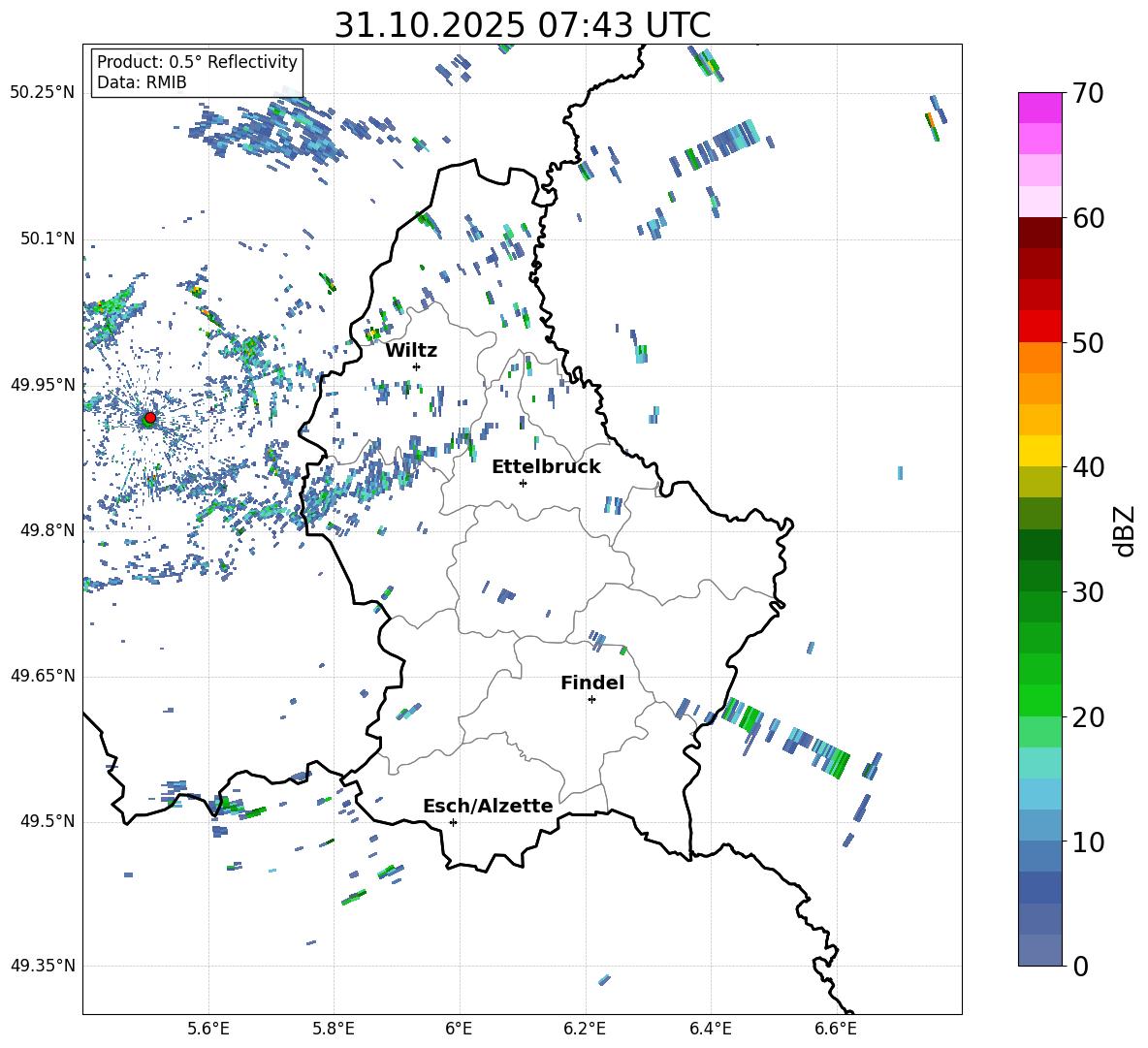Click the Ettelbruck station cross marker

tap(523, 483)
